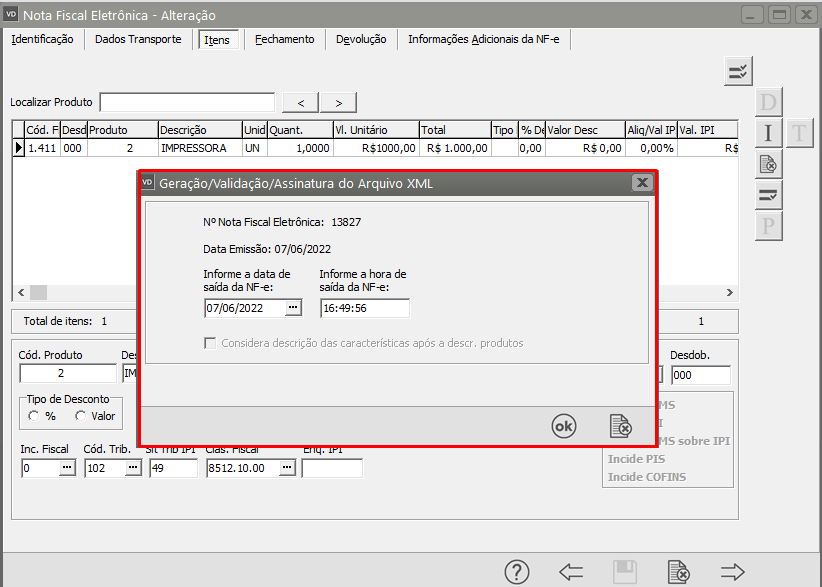This screenshot has height=587, width=822.
Task: Click the delete item icon in side toolbar
Action: coord(768,164)
